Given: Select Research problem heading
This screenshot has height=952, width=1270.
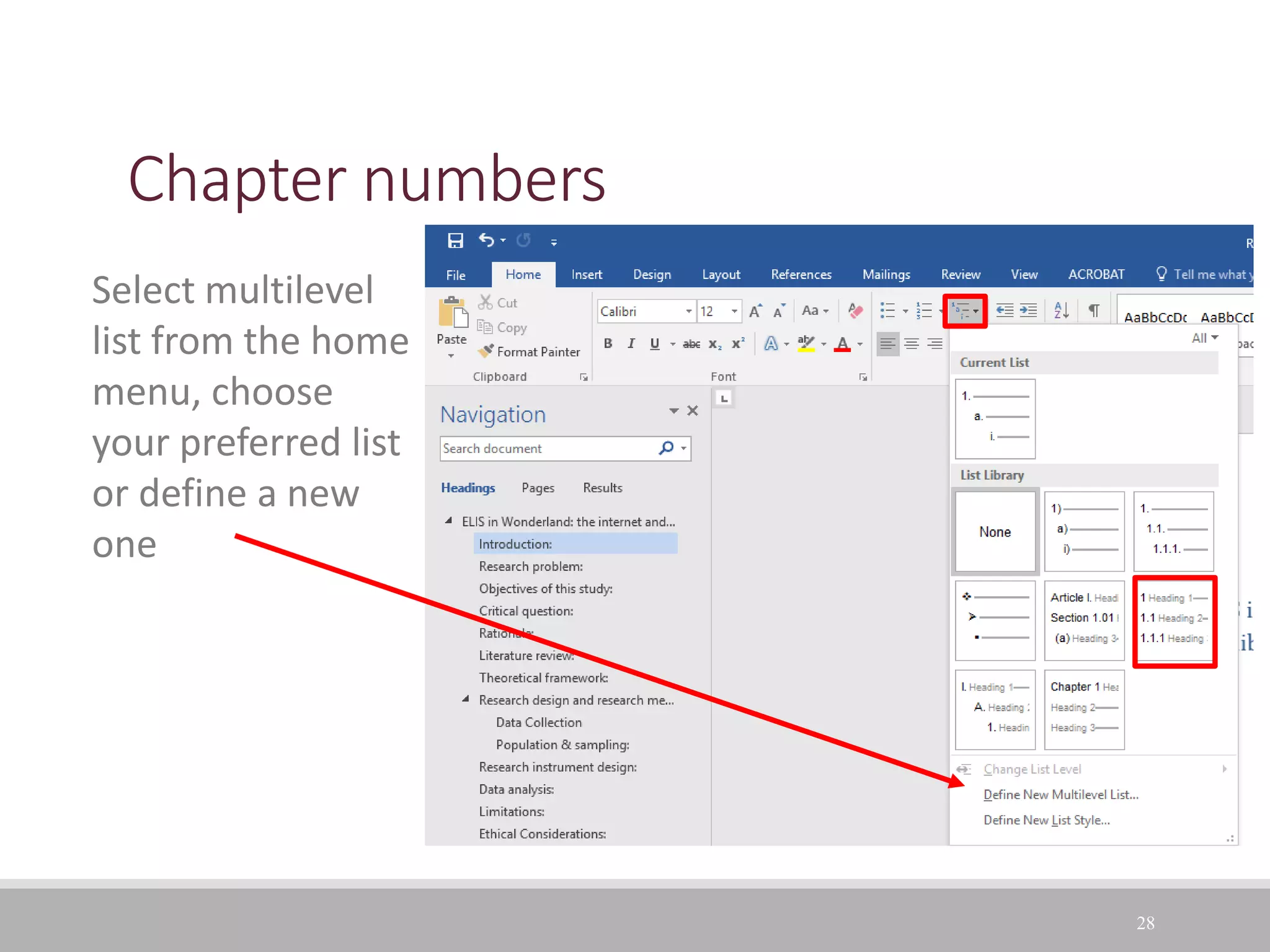Looking at the screenshot, I should point(531,566).
